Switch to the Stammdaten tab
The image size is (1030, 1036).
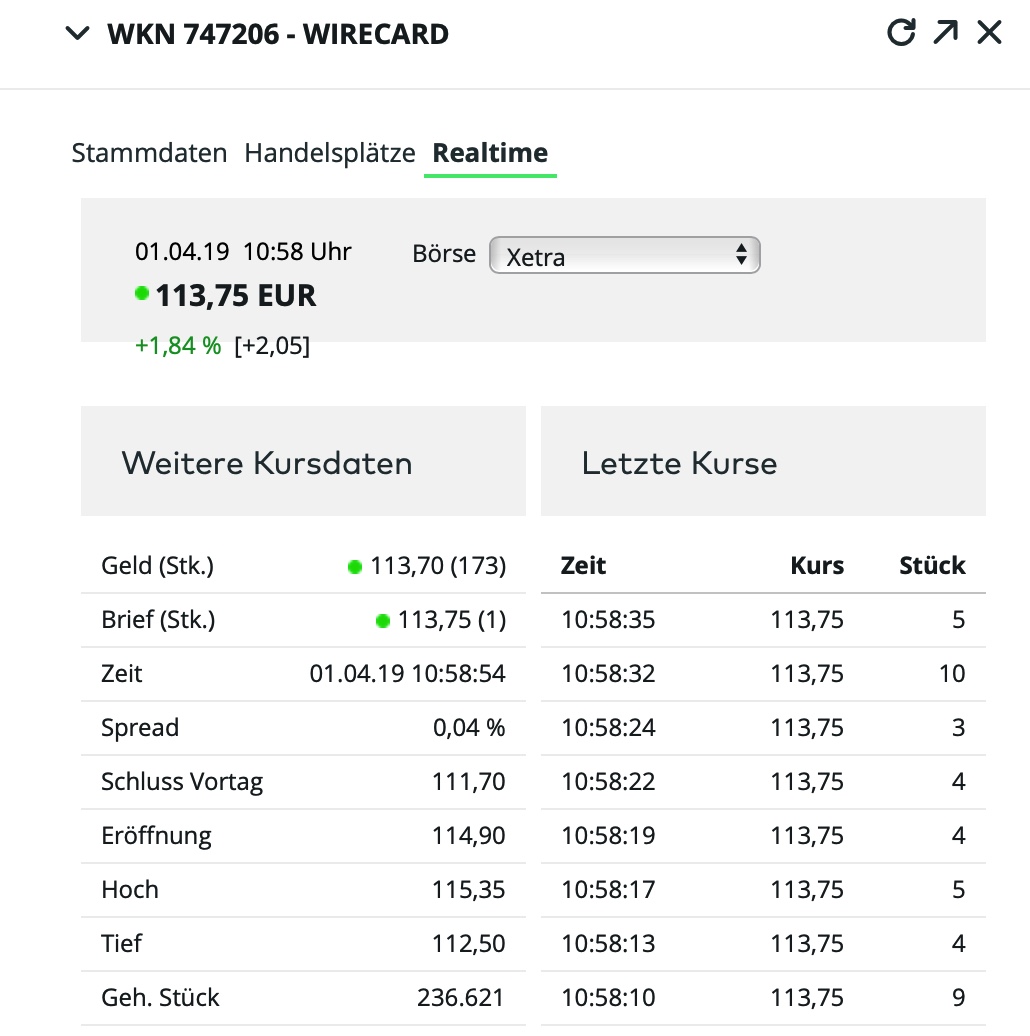point(148,153)
